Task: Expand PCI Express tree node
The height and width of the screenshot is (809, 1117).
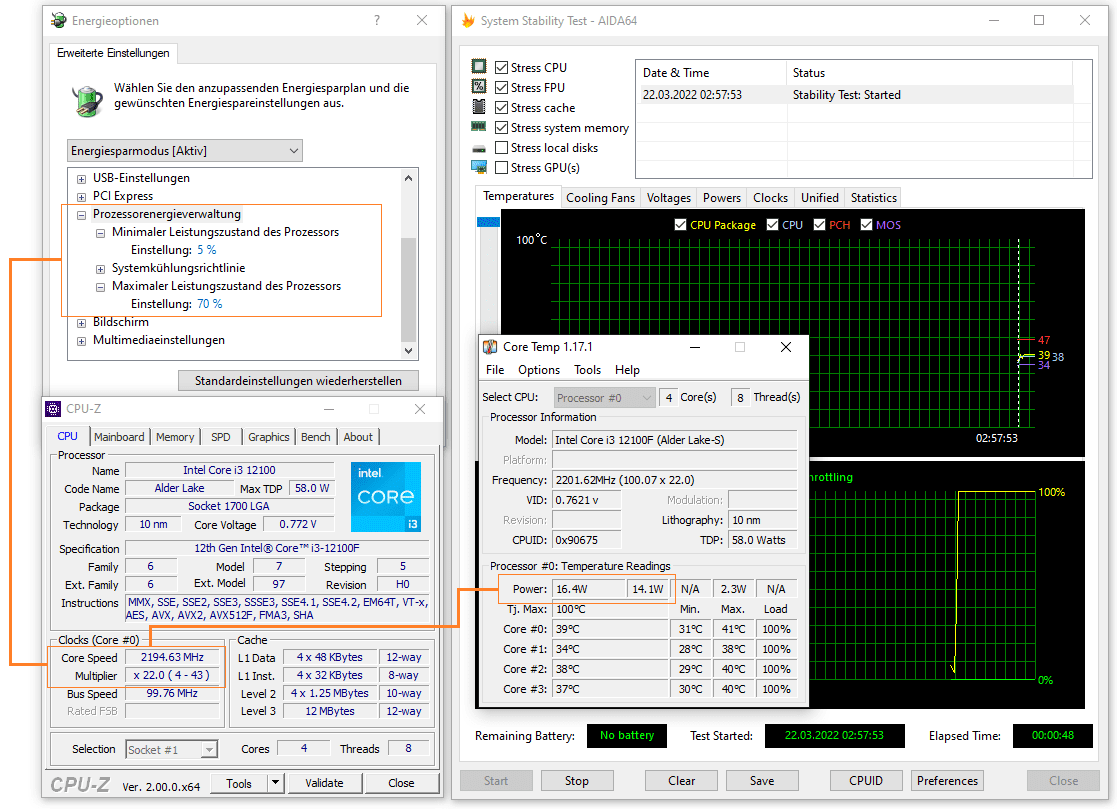Action: [x=81, y=197]
